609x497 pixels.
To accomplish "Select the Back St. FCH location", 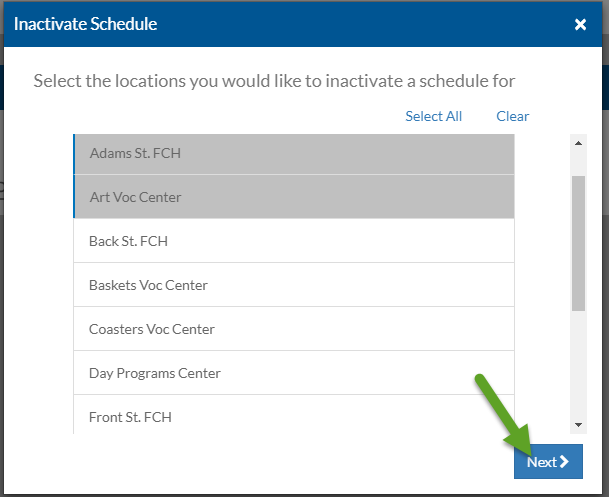I will pos(294,241).
